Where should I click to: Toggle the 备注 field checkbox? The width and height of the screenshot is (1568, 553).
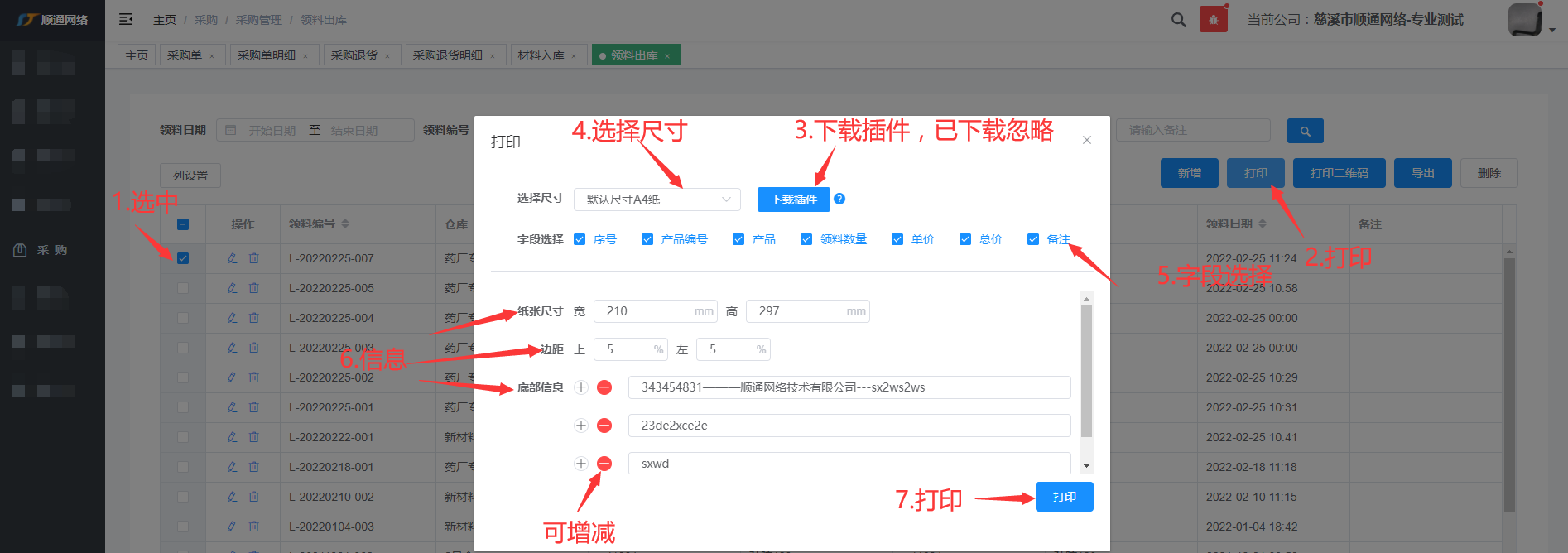(1033, 239)
